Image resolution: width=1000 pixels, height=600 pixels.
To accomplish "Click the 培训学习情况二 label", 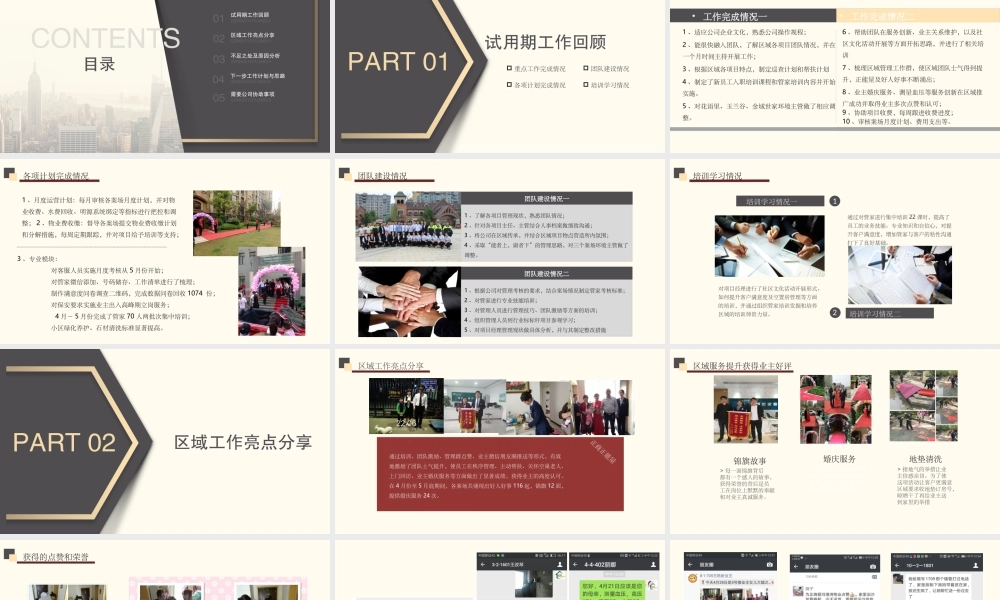I will (890, 313).
